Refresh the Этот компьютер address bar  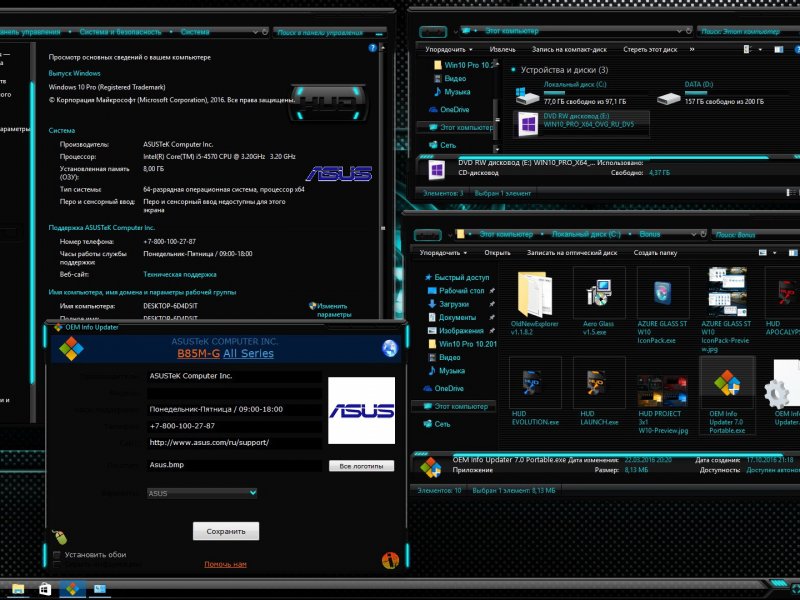click(688, 31)
